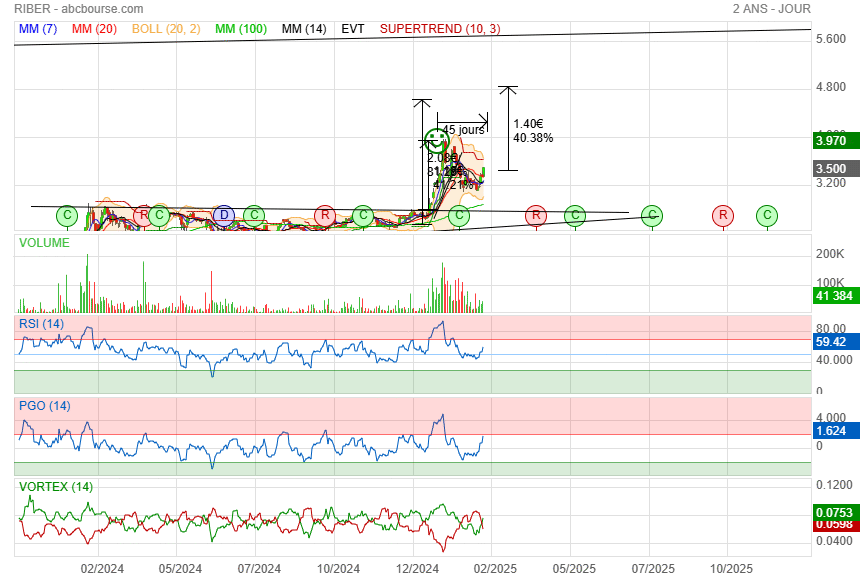Viewport: 860px width, 579px height.
Task: Click the green 41 384 volume tag
Action: [x=836, y=296]
